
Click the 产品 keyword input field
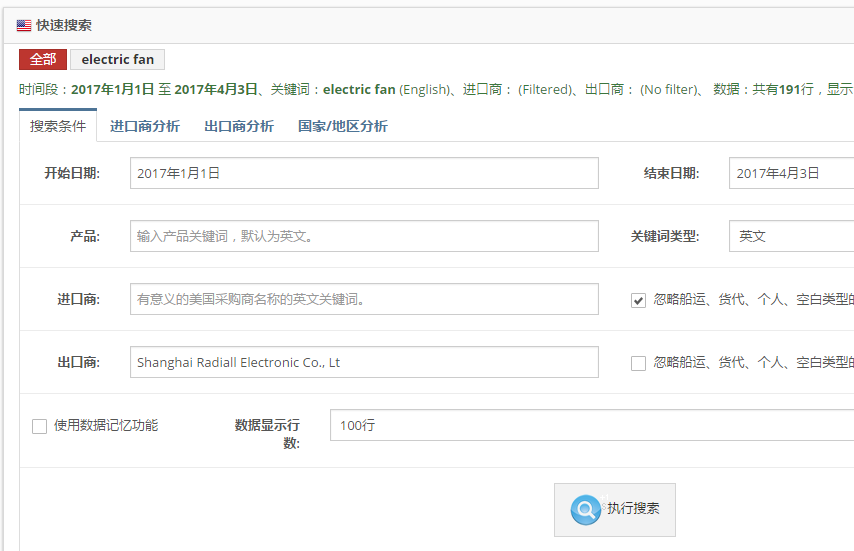pyautogui.click(x=364, y=236)
